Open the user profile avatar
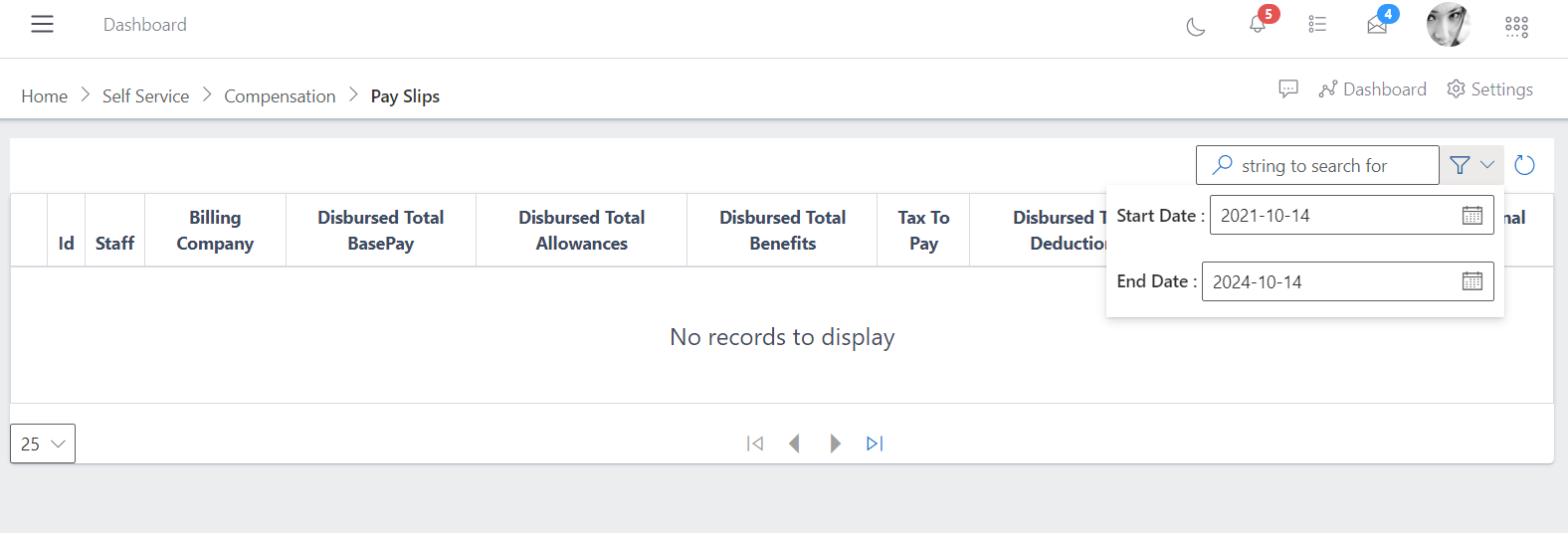Image resolution: width=1568 pixels, height=533 pixels. 1448,25
